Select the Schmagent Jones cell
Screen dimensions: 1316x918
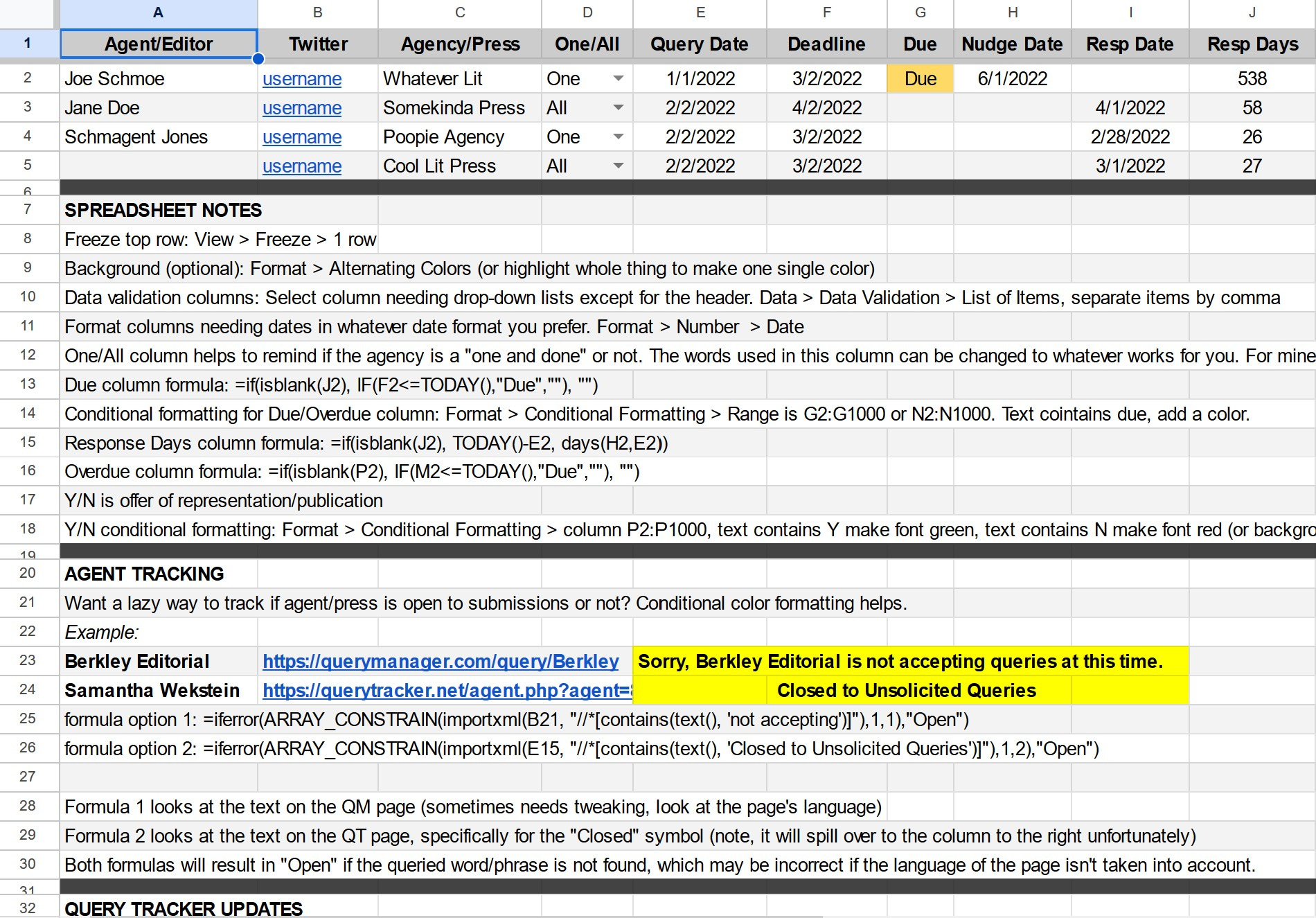[159, 137]
